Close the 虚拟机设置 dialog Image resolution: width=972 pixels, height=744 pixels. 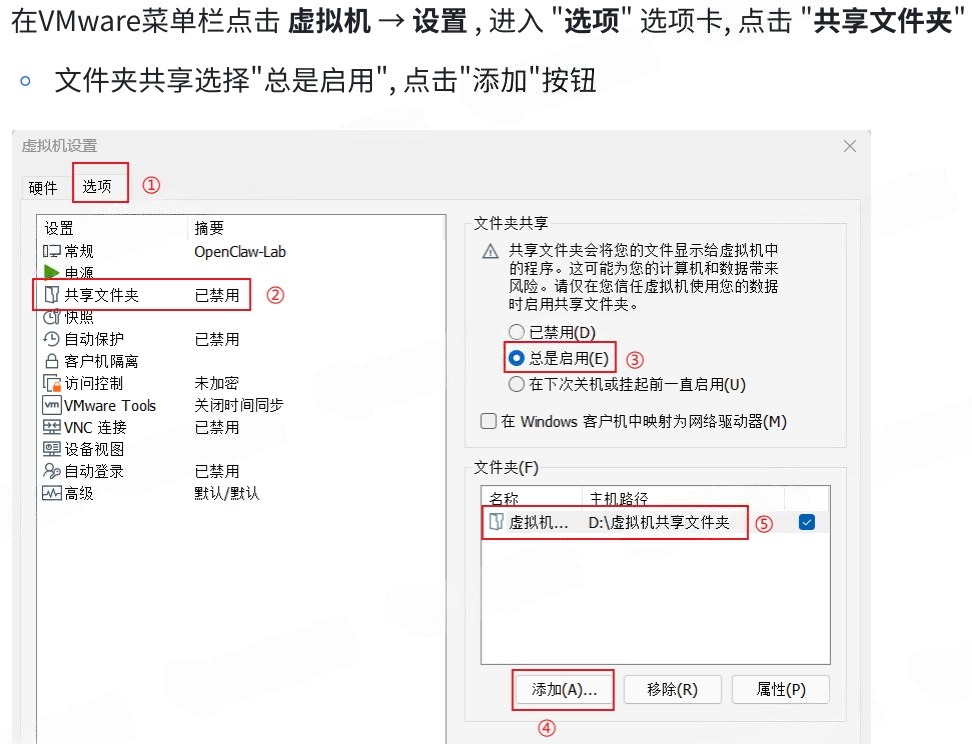[850, 146]
